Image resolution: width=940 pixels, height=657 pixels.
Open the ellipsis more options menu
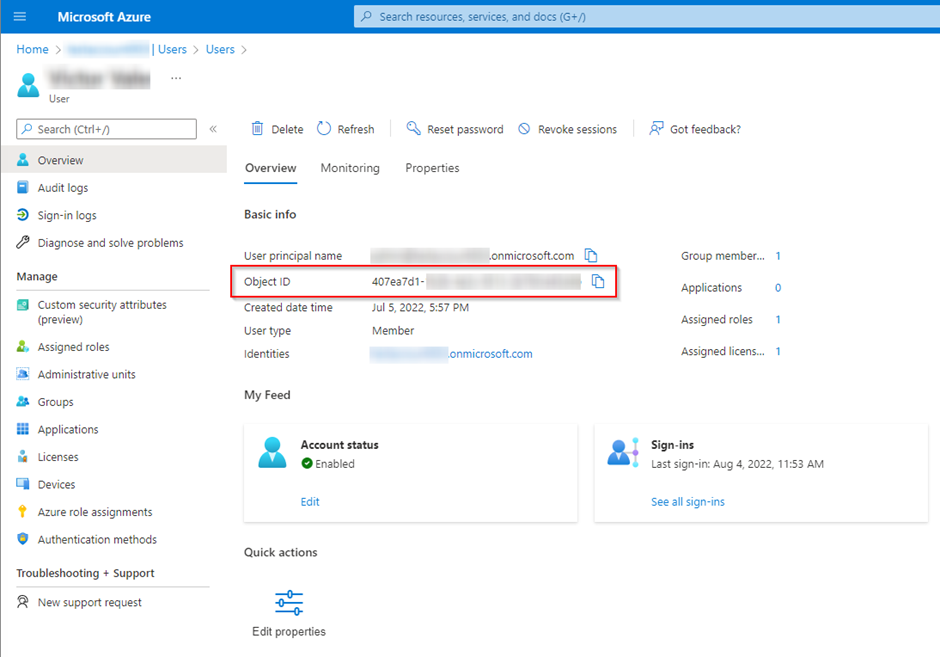click(x=176, y=78)
